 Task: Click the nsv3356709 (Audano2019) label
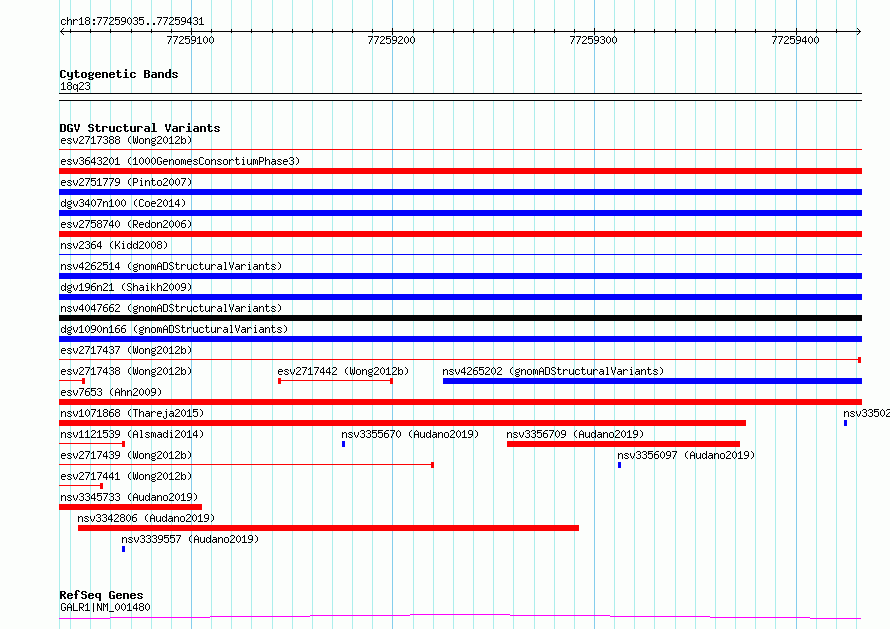(576, 434)
